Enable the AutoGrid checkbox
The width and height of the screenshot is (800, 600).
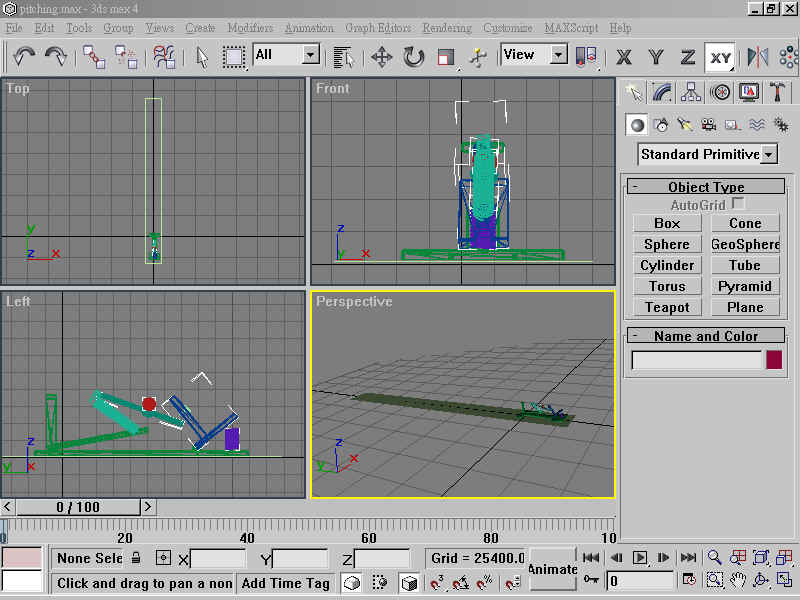(x=738, y=204)
